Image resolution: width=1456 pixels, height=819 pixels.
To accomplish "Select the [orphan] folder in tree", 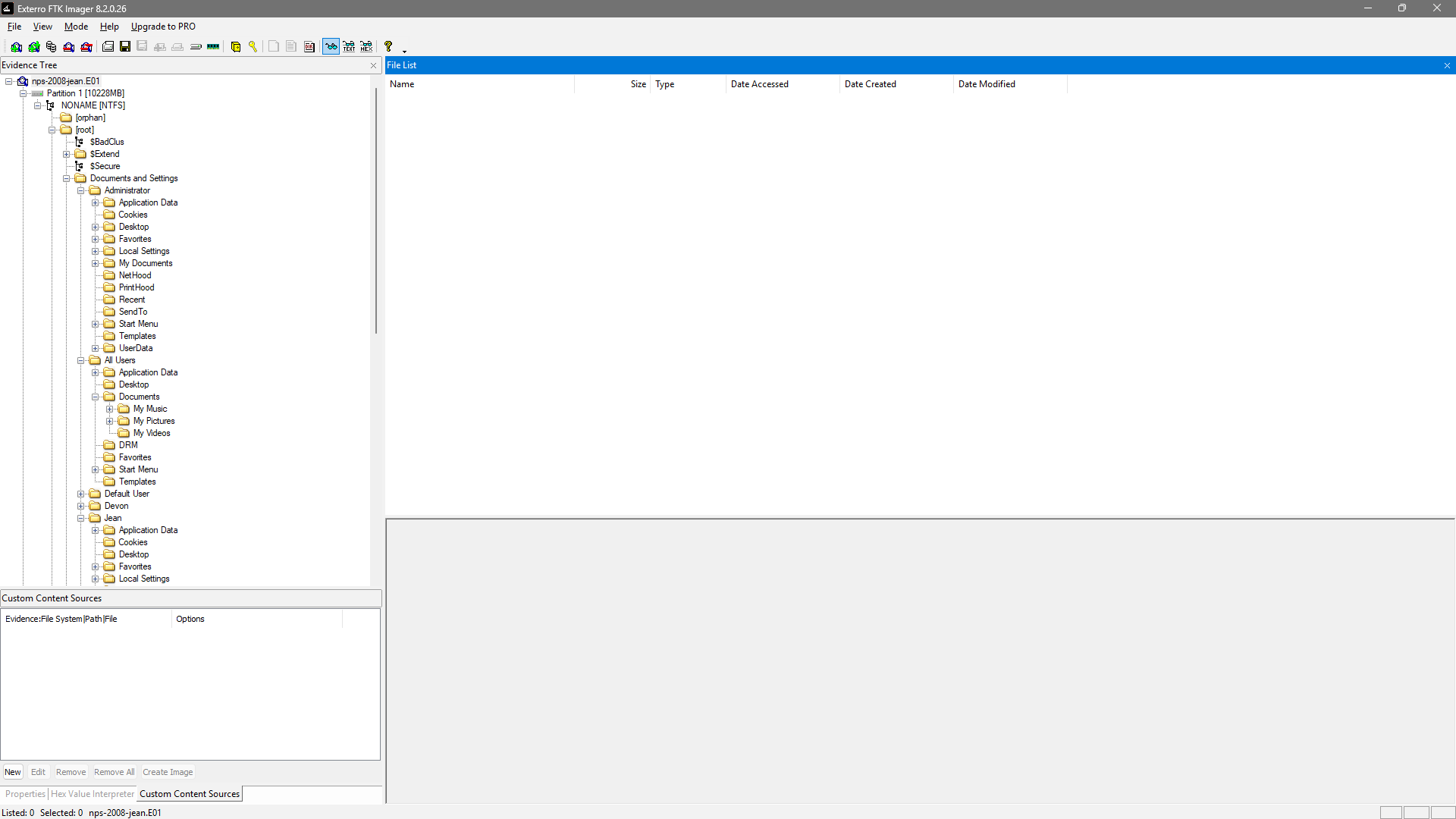I will tap(90, 118).
